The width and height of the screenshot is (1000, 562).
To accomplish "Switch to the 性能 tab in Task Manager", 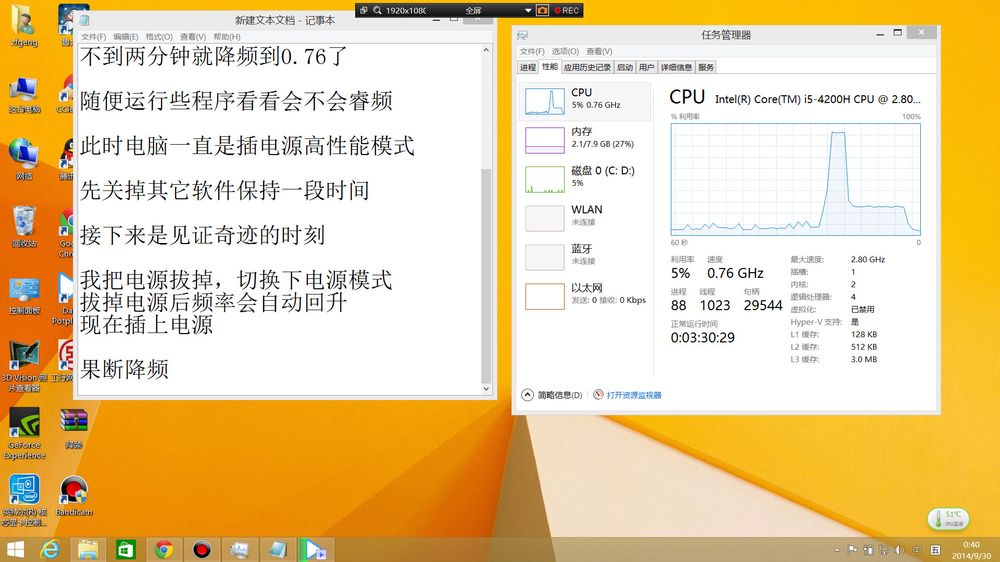I will click(x=550, y=66).
